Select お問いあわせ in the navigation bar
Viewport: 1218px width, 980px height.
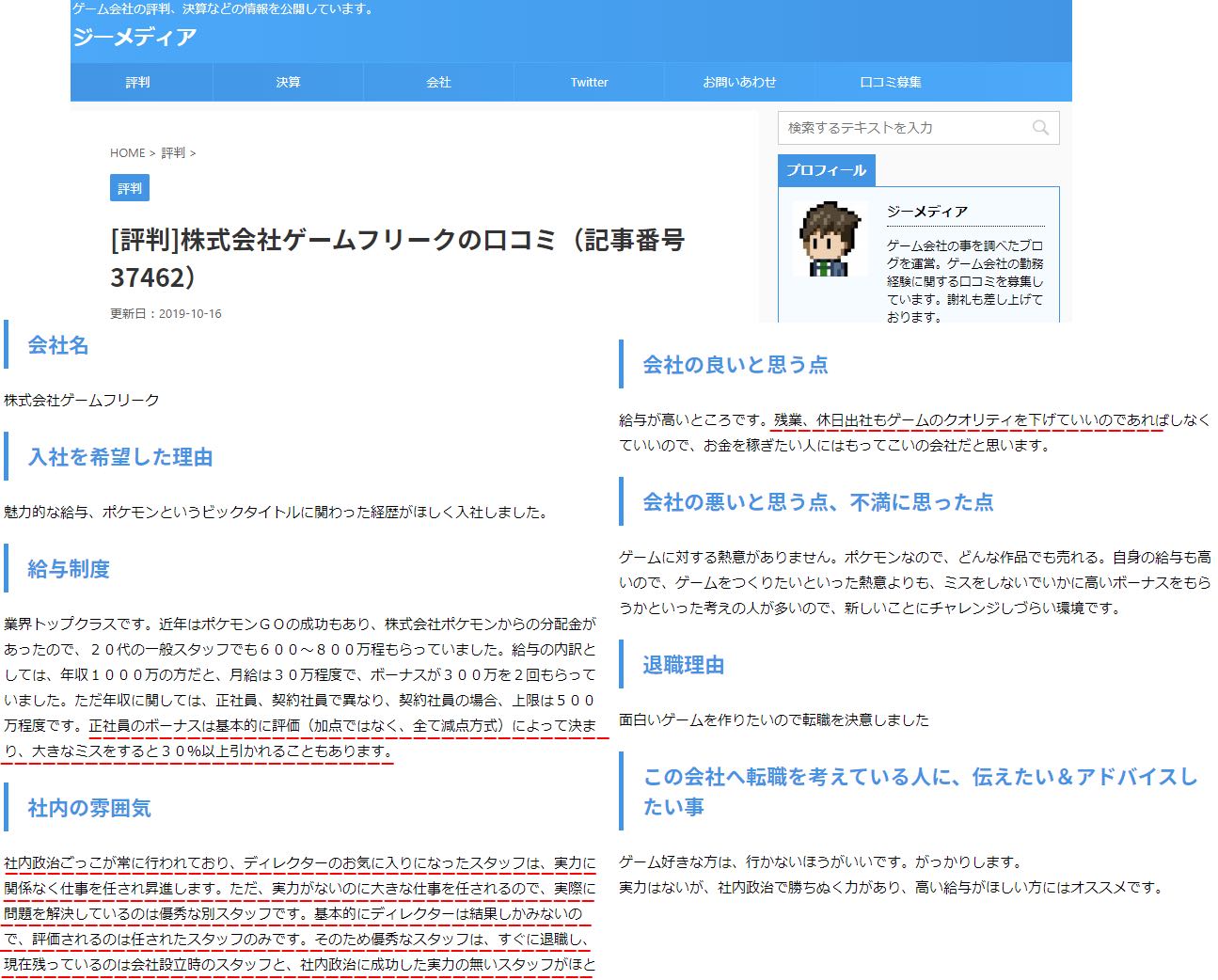point(739,83)
